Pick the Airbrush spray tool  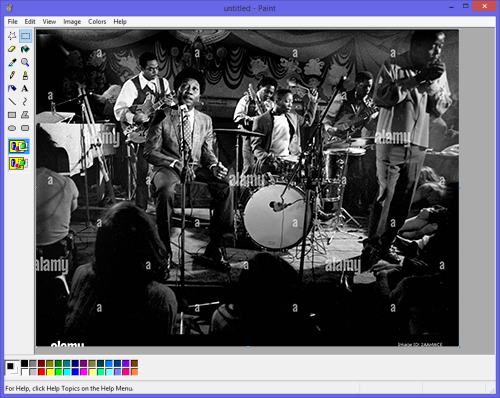(12, 89)
